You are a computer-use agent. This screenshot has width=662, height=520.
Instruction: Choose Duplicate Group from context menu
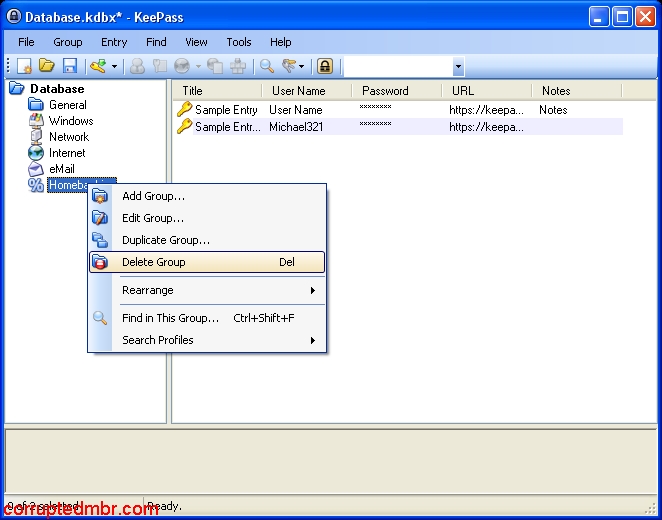click(207, 240)
